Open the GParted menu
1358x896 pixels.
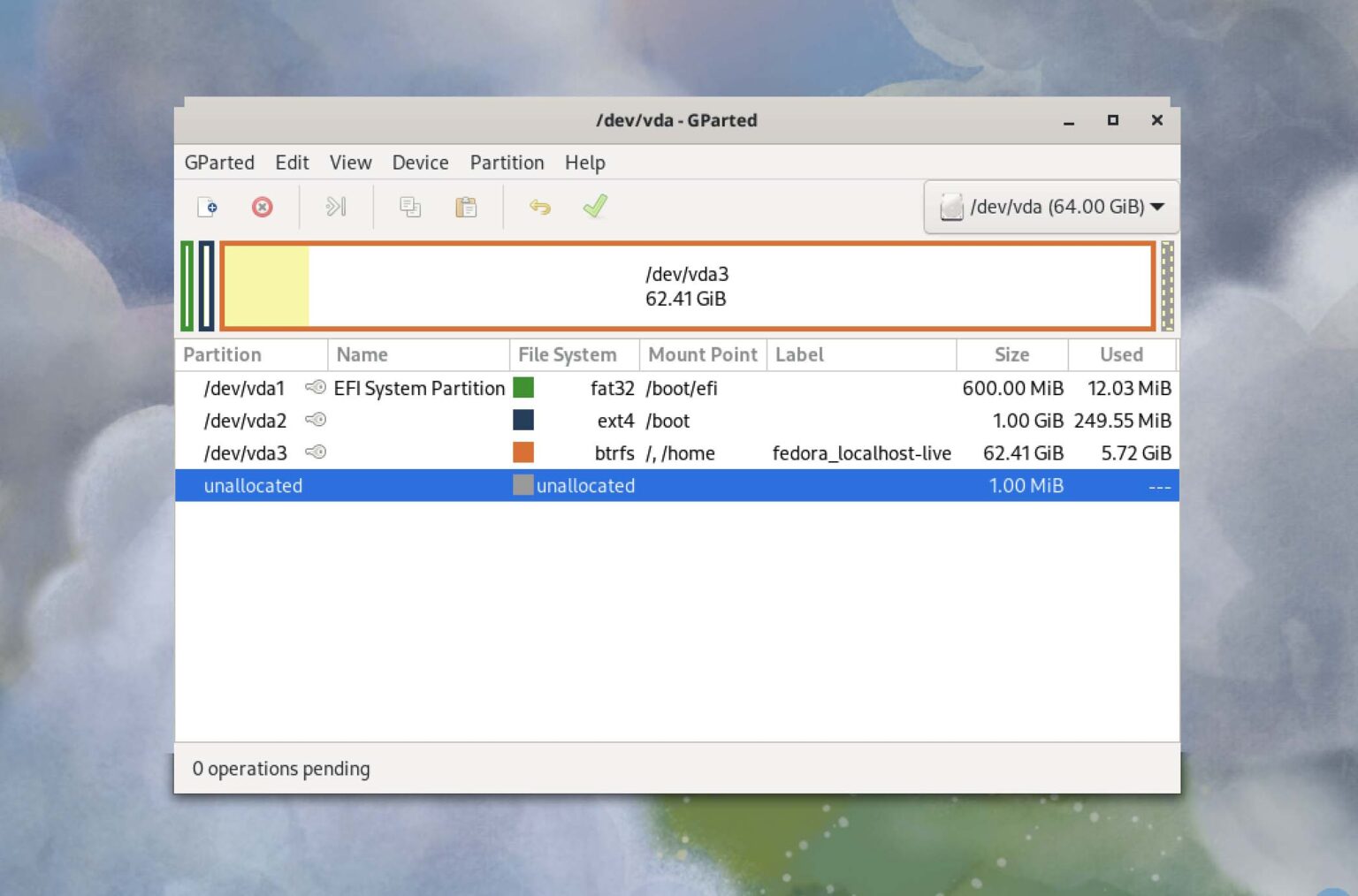(218, 163)
